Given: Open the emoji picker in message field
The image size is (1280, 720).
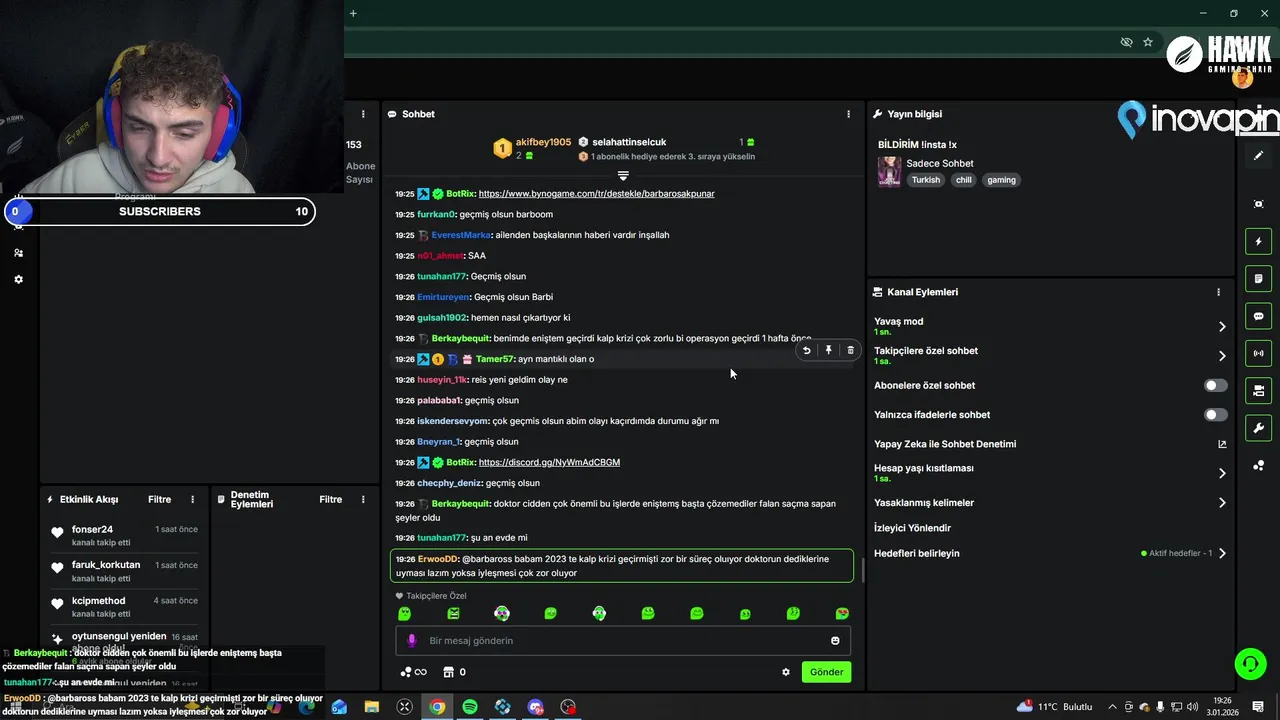Looking at the screenshot, I should pos(835,640).
